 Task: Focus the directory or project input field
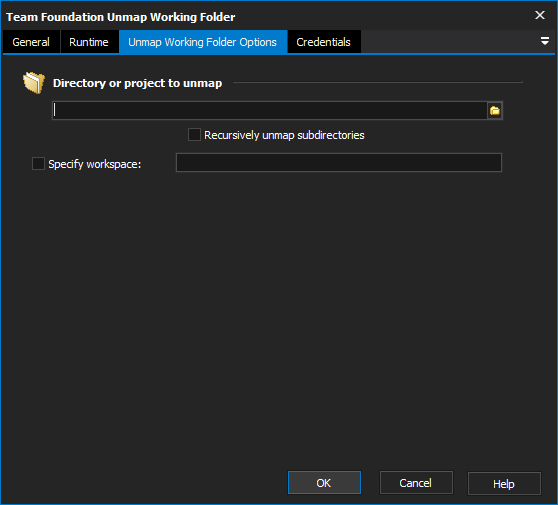pyautogui.click(x=269, y=111)
